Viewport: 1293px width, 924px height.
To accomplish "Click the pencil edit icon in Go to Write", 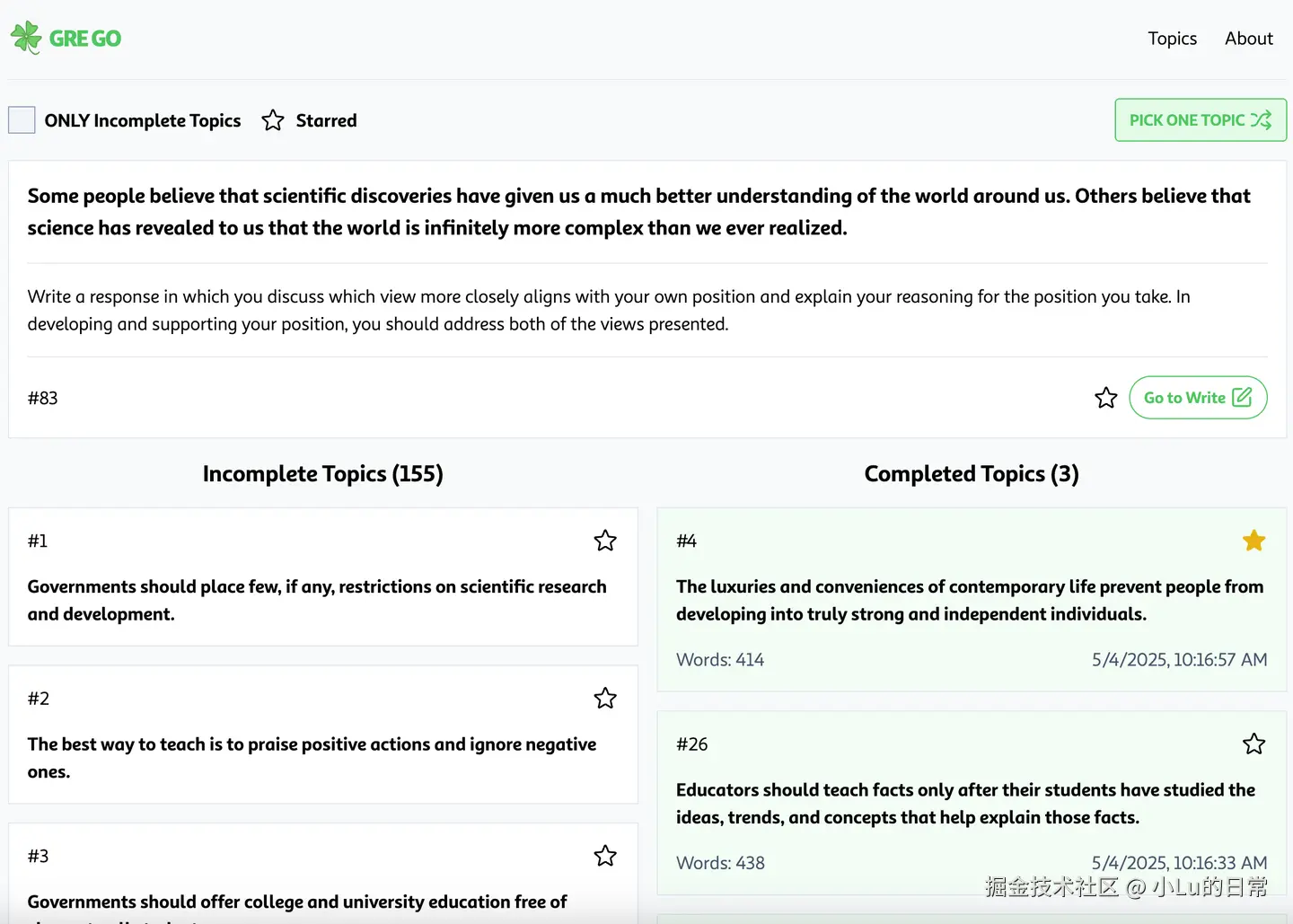I will tap(1242, 398).
